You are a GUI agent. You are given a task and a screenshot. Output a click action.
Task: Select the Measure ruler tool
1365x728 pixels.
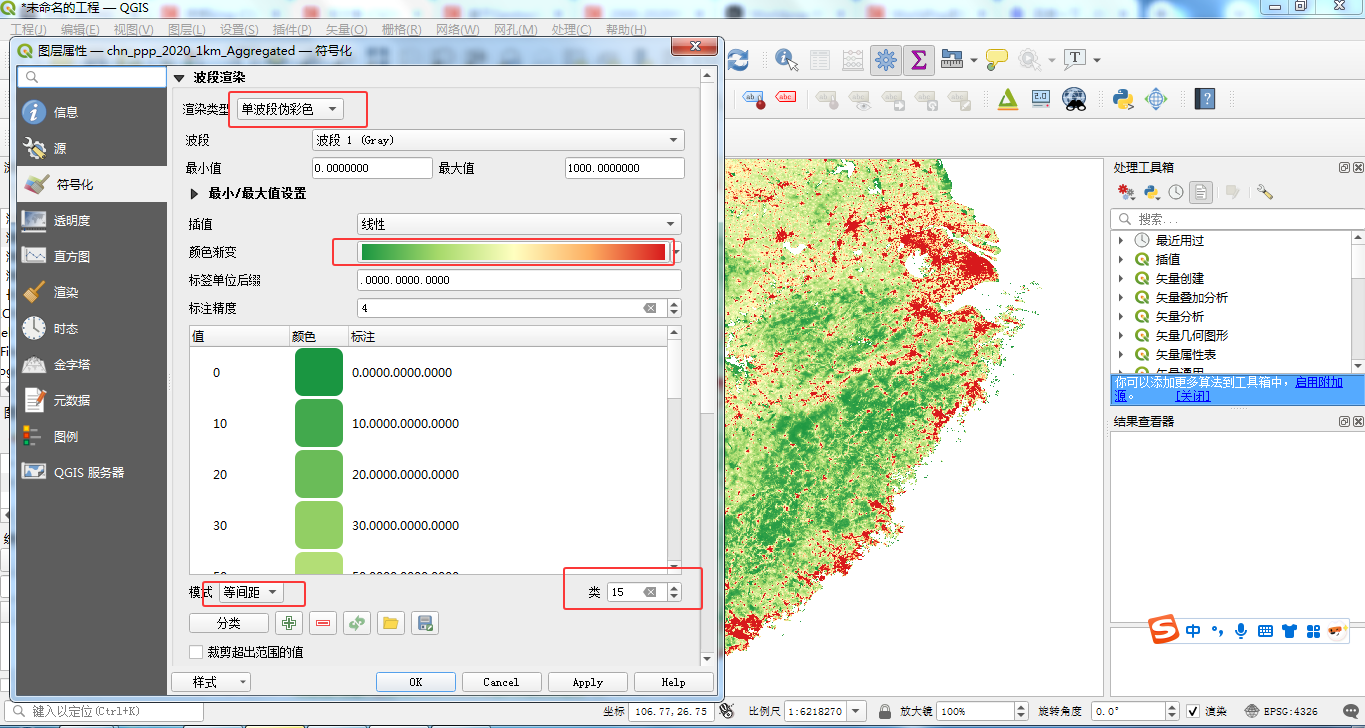pyautogui.click(x=951, y=60)
